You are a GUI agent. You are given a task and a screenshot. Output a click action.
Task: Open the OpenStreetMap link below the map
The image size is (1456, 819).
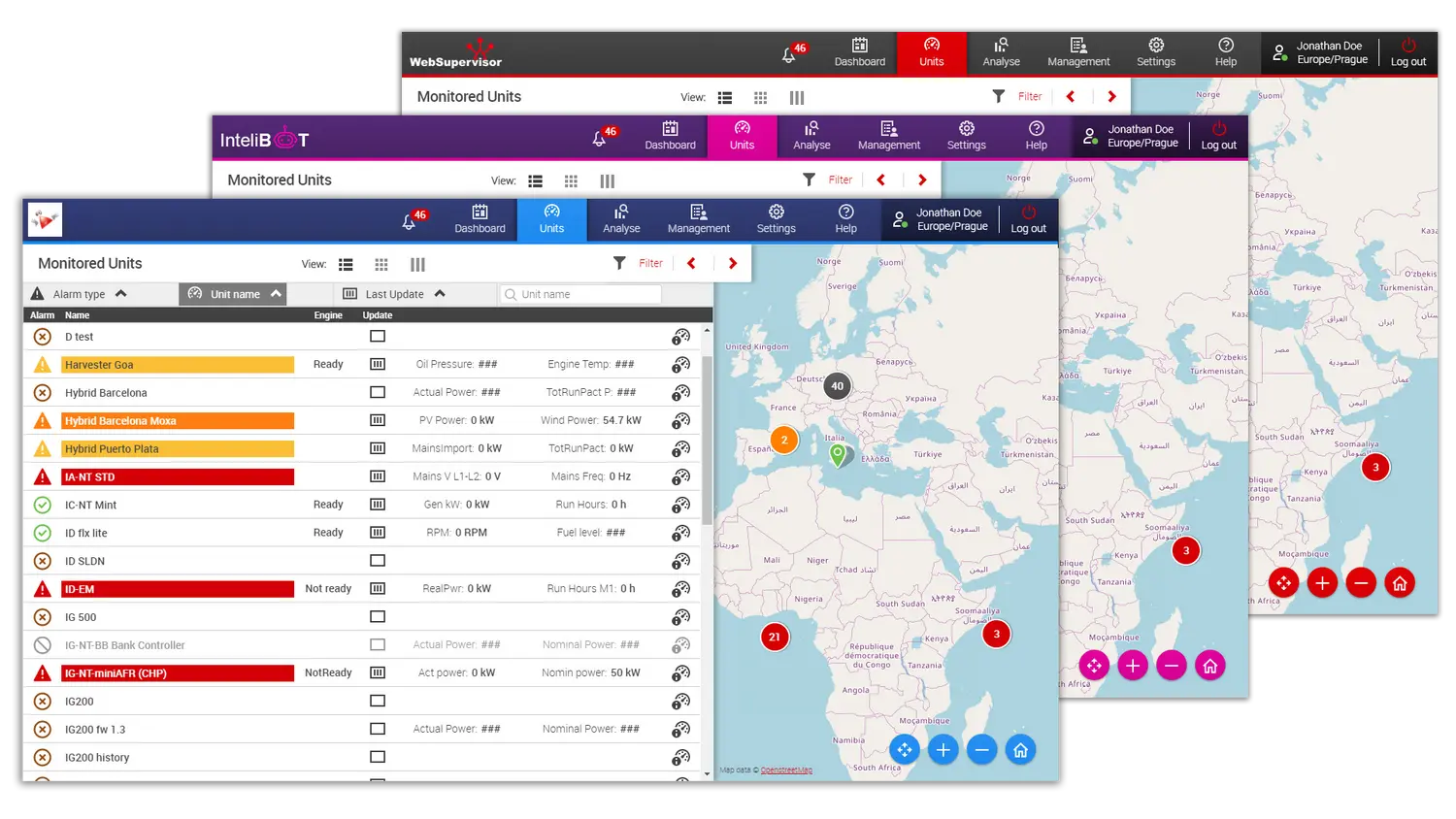(786, 770)
